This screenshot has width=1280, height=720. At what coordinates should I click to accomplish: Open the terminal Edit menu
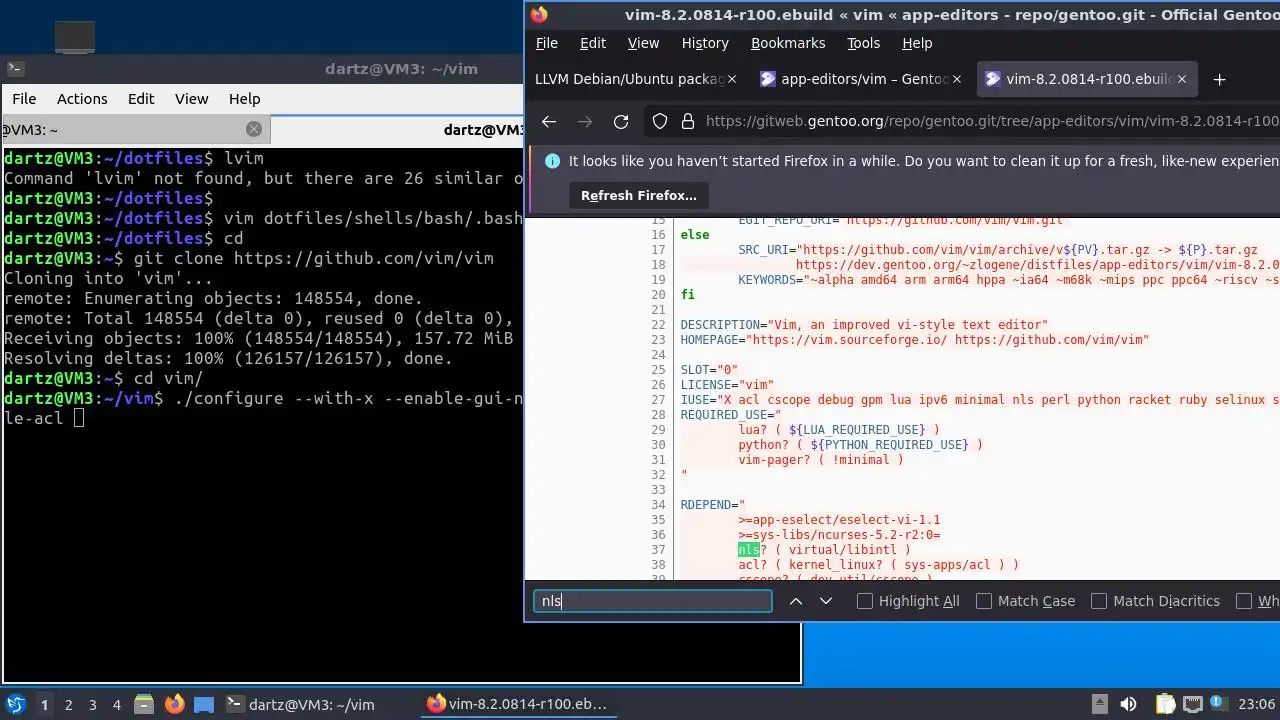pyautogui.click(x=141, y=99)
